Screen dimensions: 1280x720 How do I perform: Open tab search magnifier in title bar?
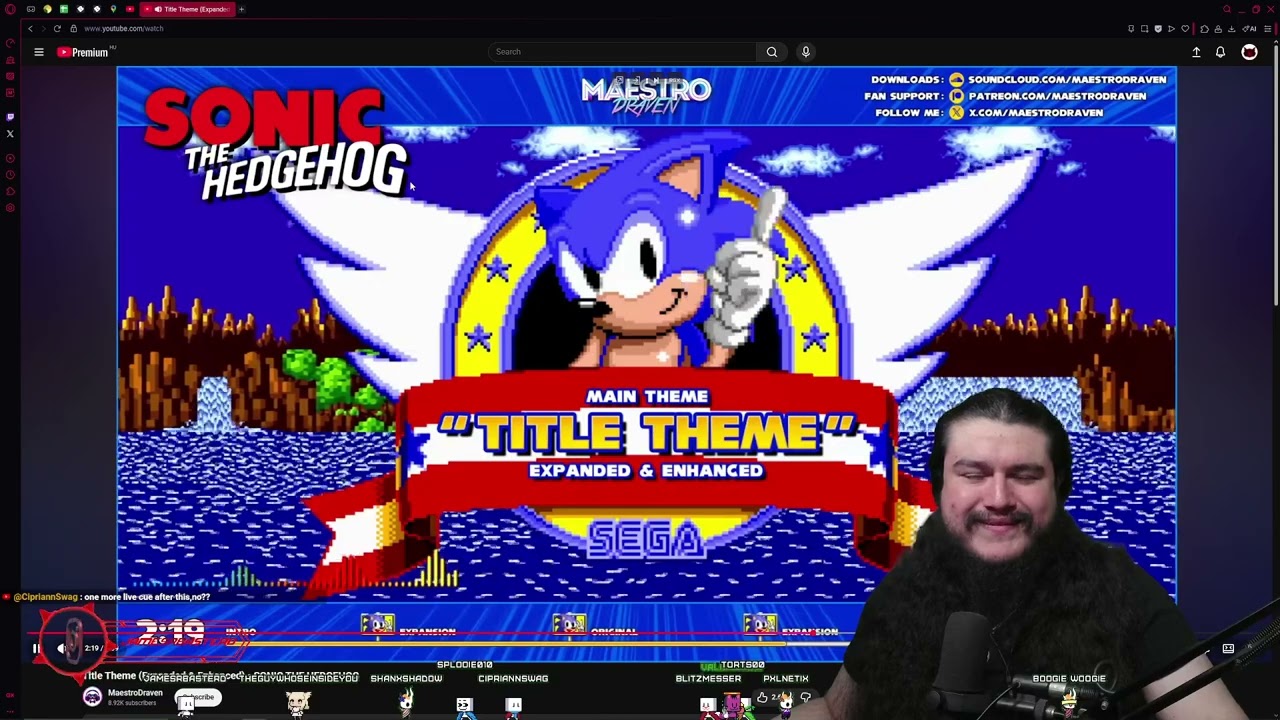point(1227,9)
